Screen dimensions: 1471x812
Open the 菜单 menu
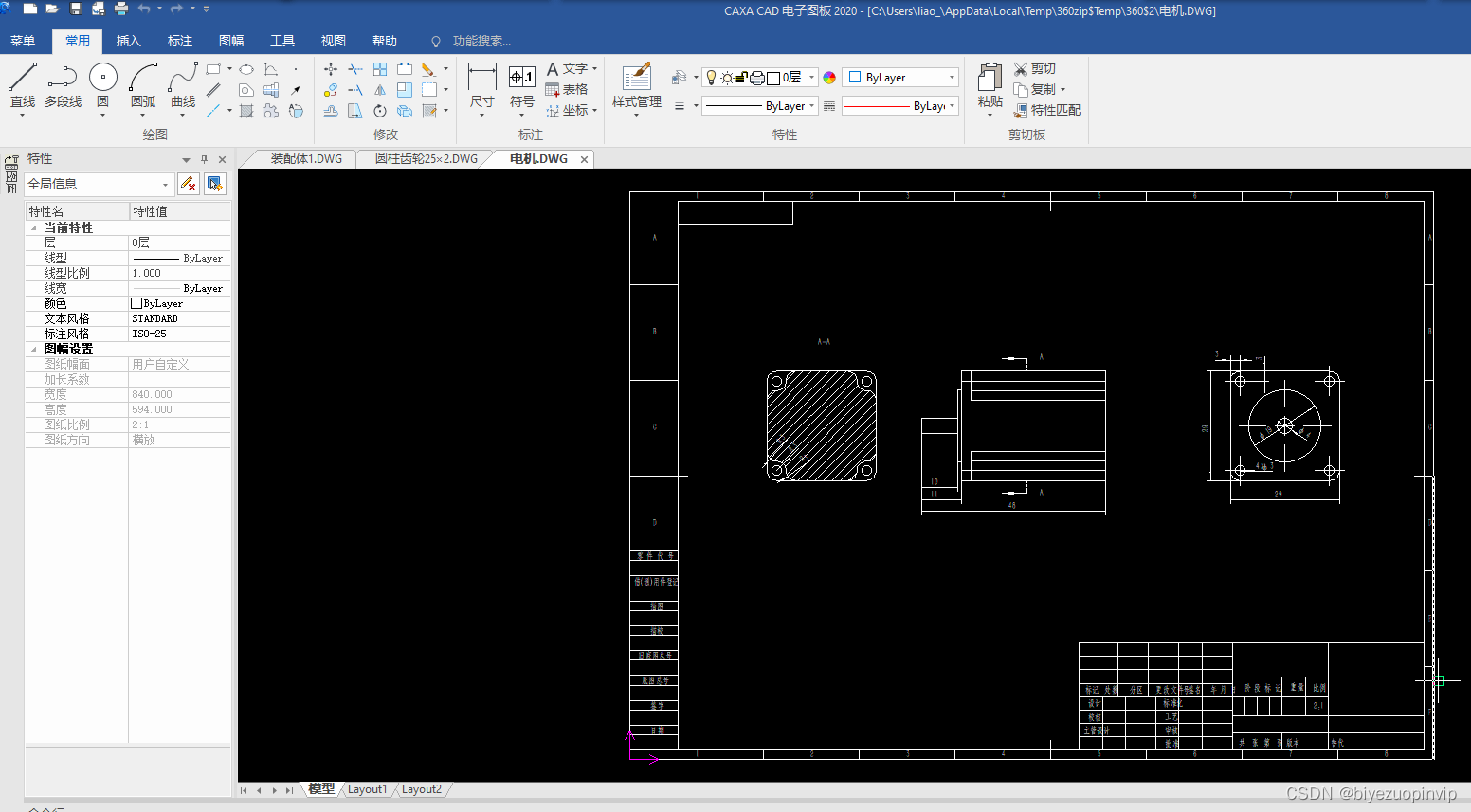pos(23,41)
